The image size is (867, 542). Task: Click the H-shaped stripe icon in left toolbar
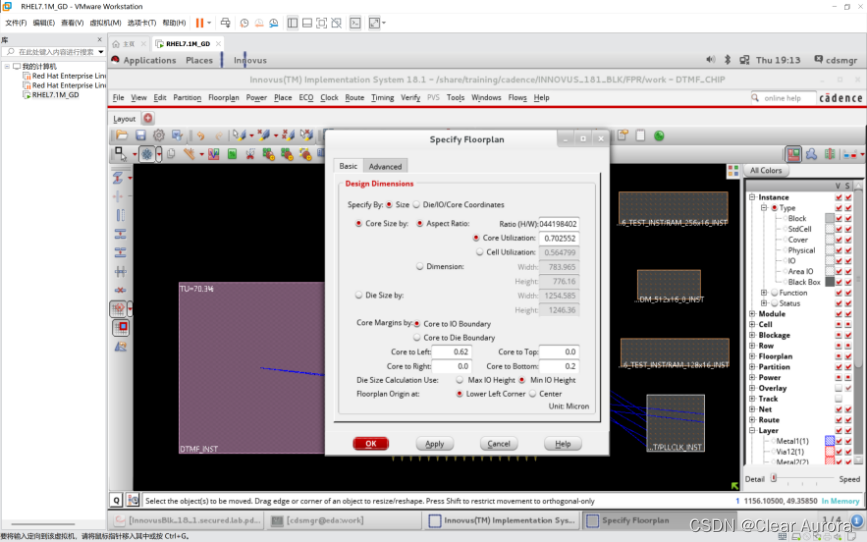click(x=120, y=272)
